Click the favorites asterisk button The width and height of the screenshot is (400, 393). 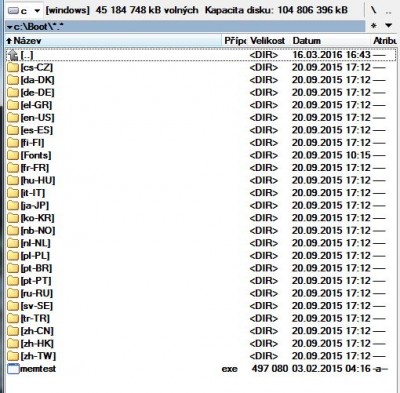(x=374, y=26)
